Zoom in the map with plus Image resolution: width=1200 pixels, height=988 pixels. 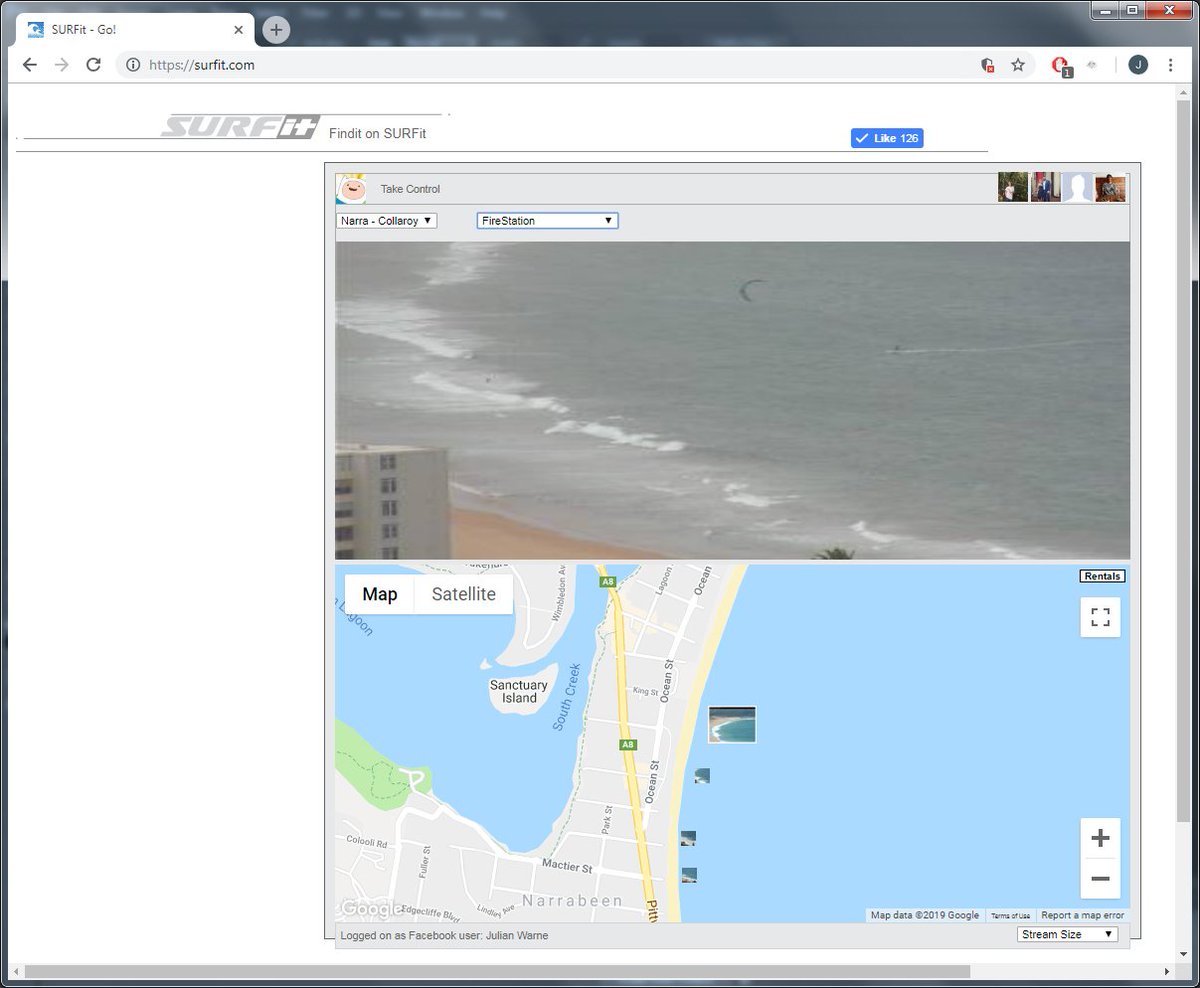click(1100, 838)
